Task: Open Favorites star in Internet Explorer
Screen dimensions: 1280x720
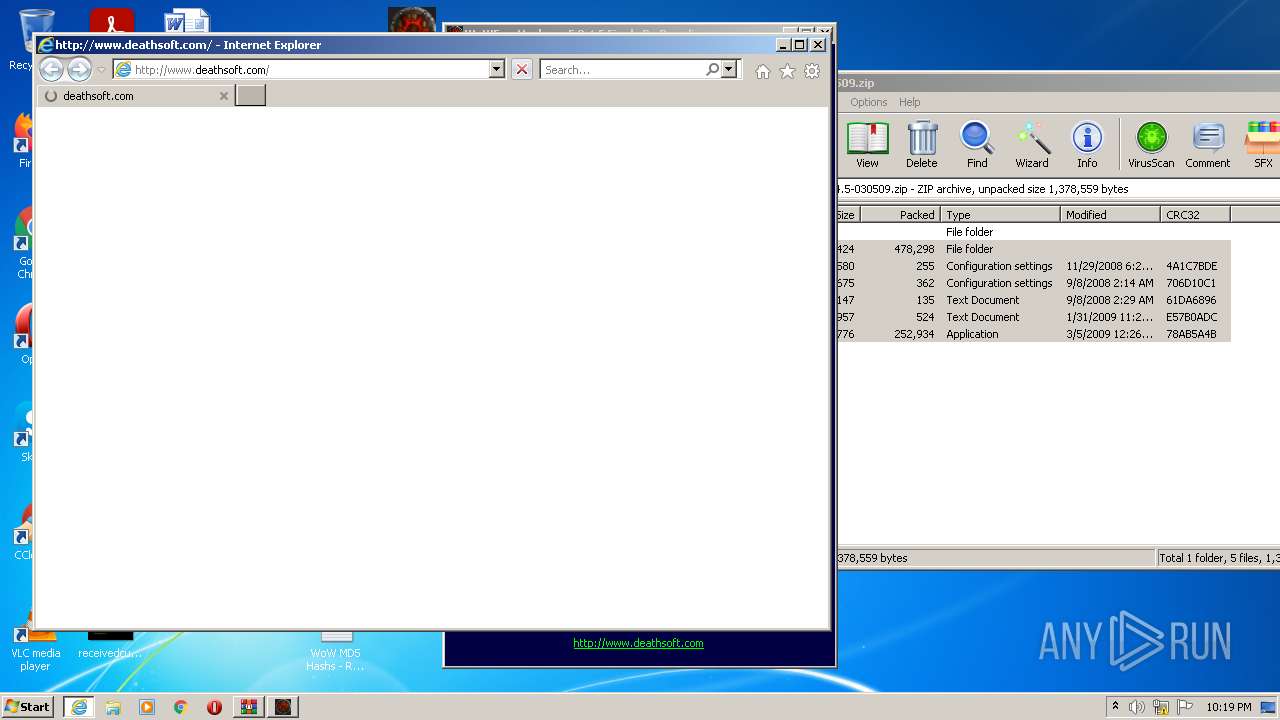Action: click(787, 71)
